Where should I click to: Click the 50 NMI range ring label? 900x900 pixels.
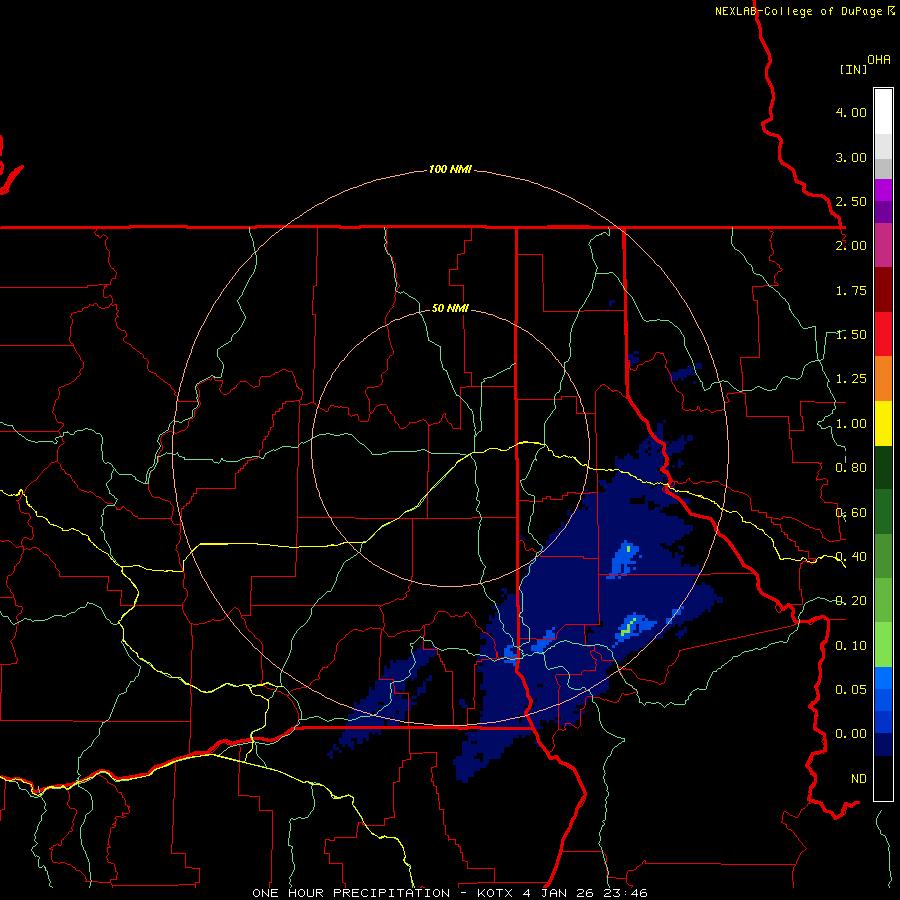(450, 308)
